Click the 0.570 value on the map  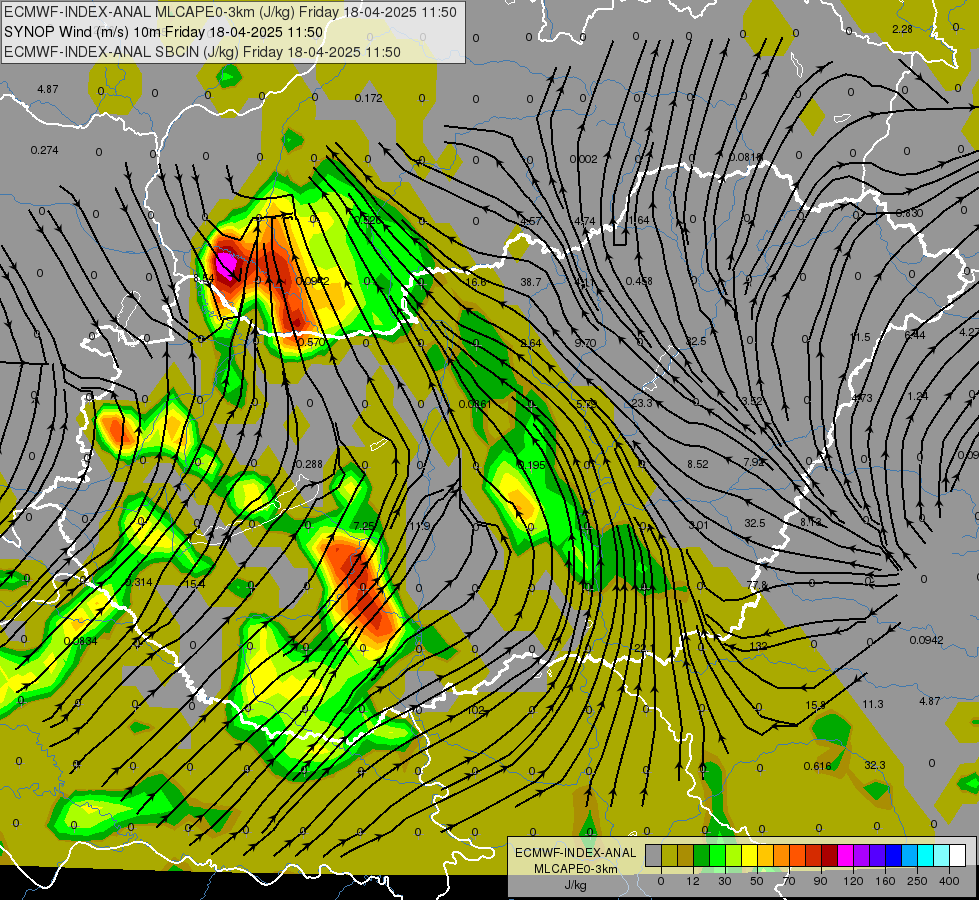[312, 342]
